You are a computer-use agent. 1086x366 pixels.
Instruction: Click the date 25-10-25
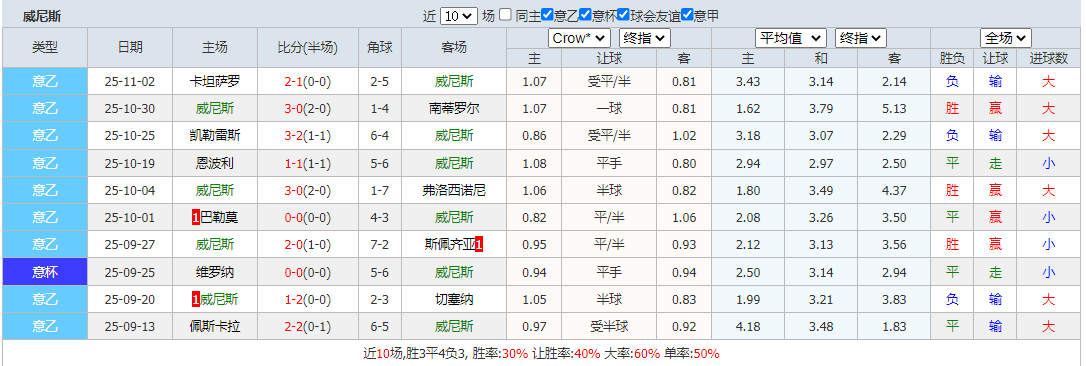coord(130,136)
